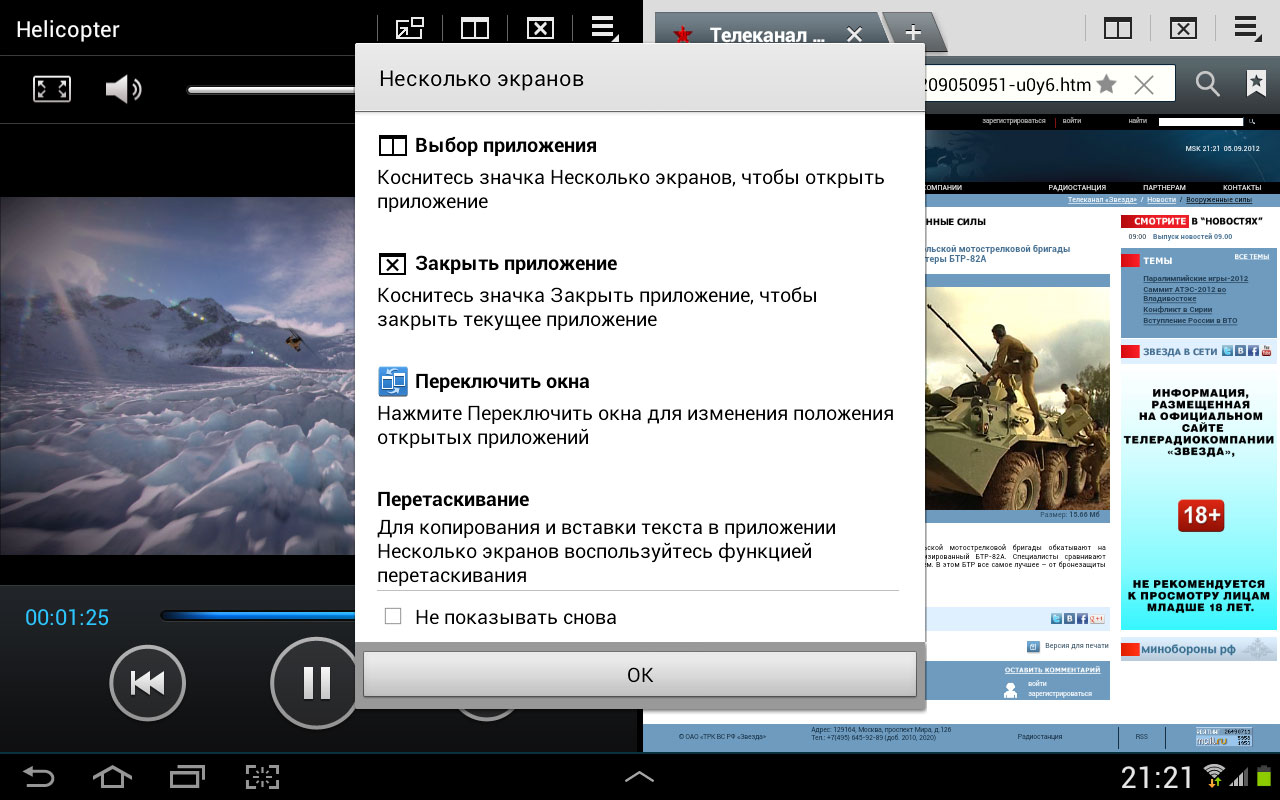
Task: Expand the mini apps tray chevron
Action: click(x=640, y=776)
